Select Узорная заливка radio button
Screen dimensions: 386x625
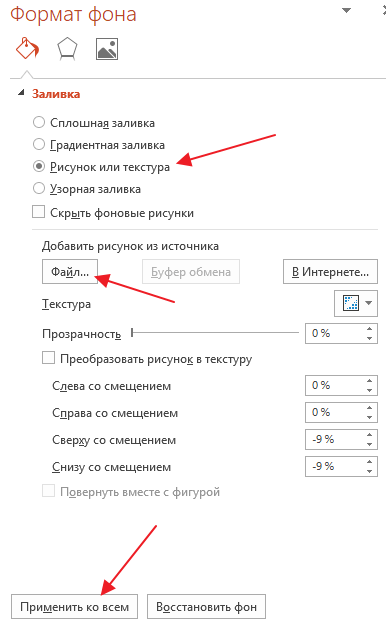(x=39, y=188)
